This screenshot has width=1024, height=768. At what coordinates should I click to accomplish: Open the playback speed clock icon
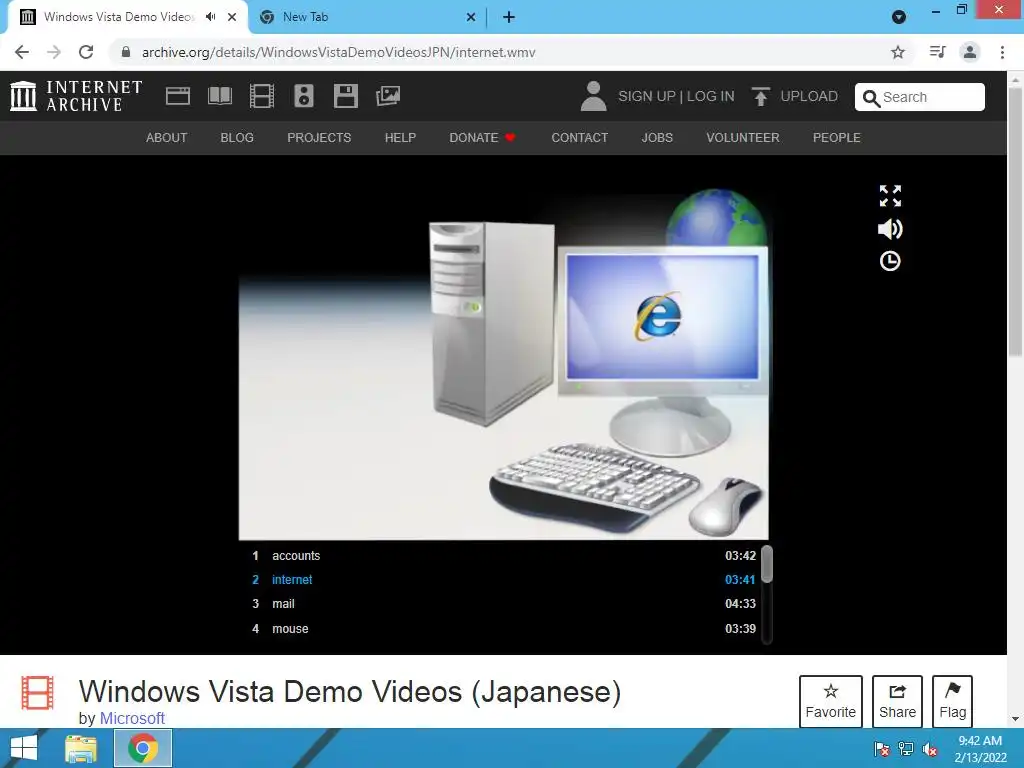click(x=890, y=261)
